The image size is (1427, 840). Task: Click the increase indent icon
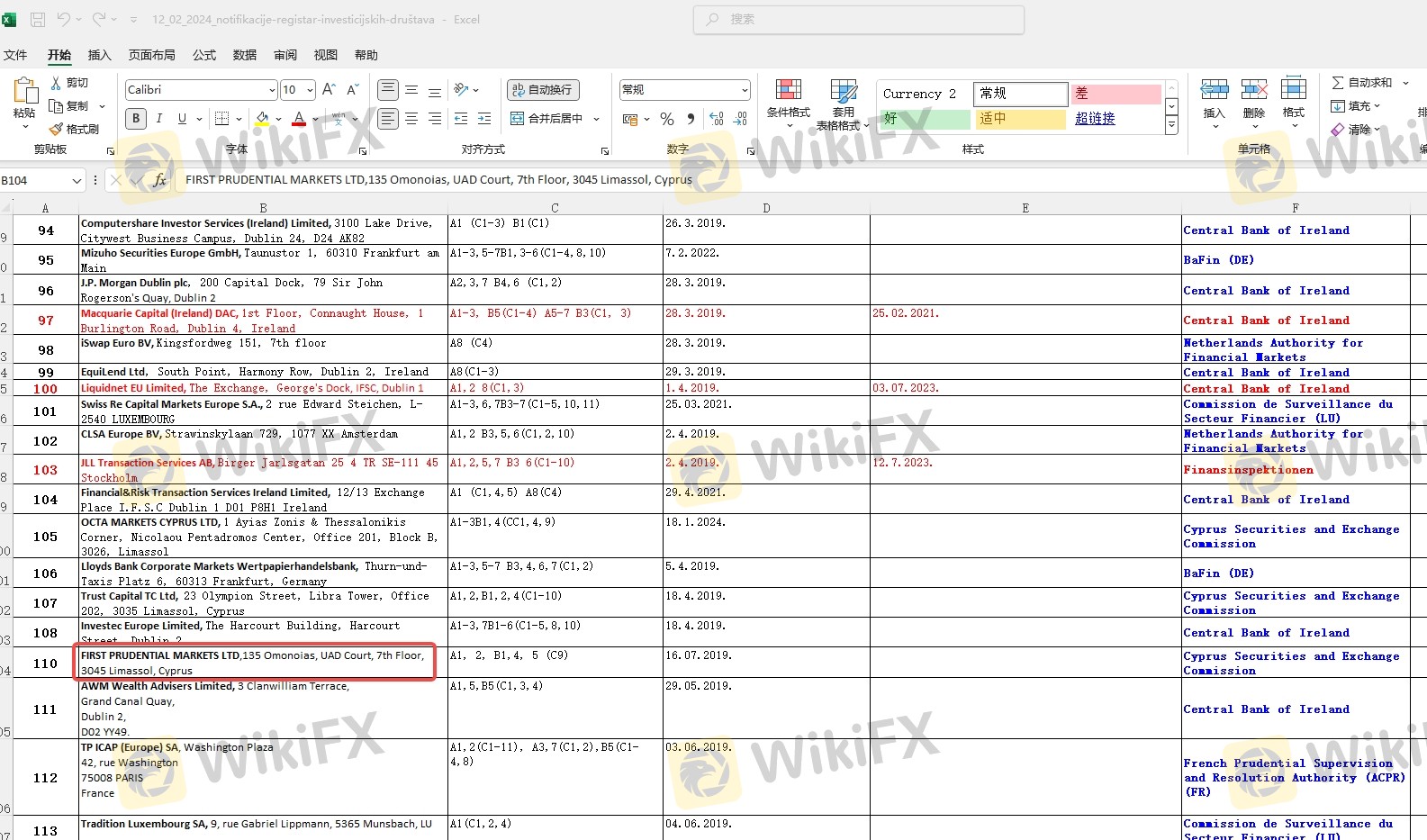(x=483, y=119)
